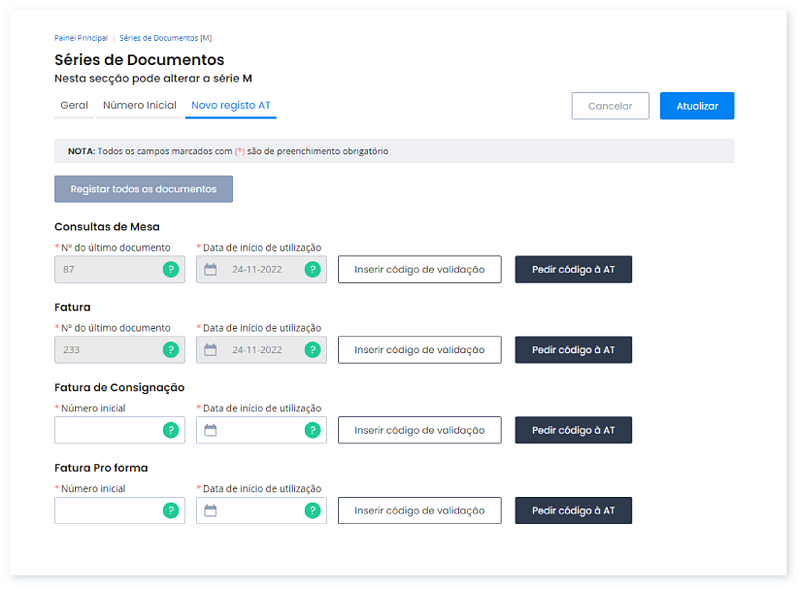Click Registar todos os documentos button

click(143, 189)
